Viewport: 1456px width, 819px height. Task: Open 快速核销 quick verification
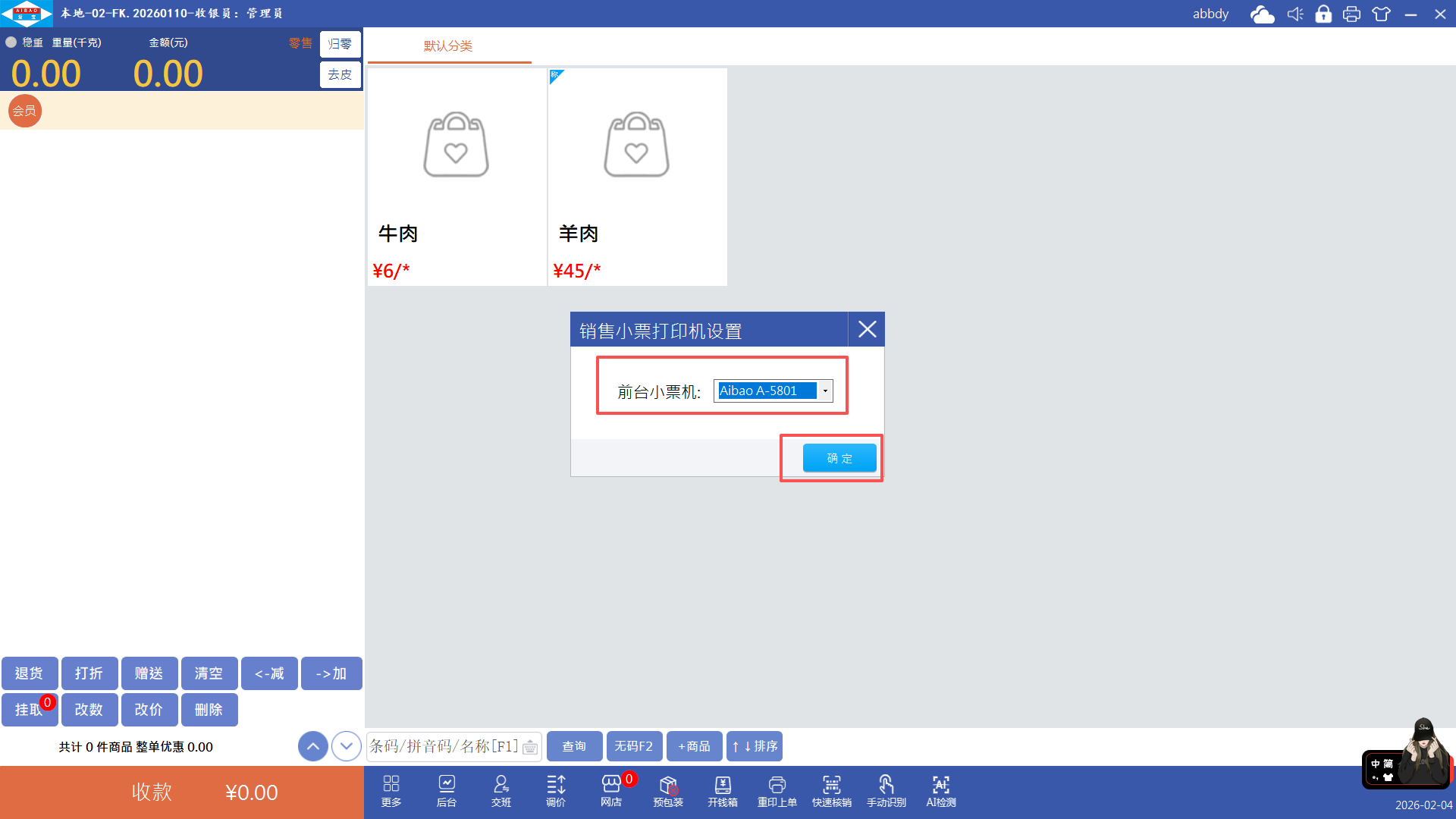[x=832, y=790]
